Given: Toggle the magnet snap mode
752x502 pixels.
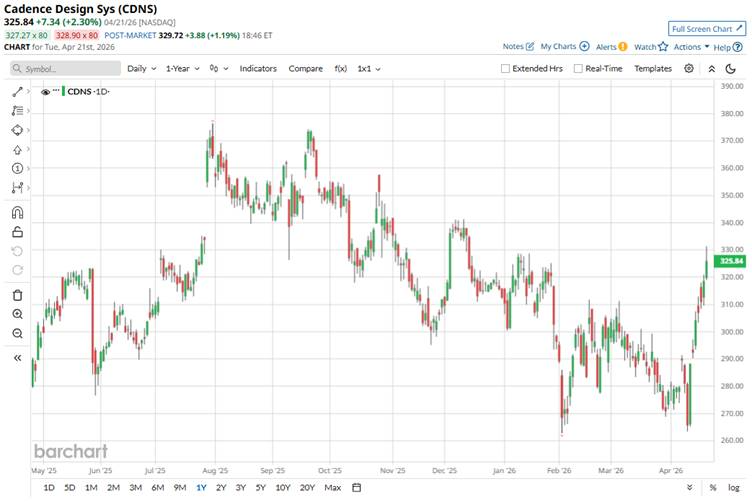Looking at the screenshot, I should pos(17,212).
